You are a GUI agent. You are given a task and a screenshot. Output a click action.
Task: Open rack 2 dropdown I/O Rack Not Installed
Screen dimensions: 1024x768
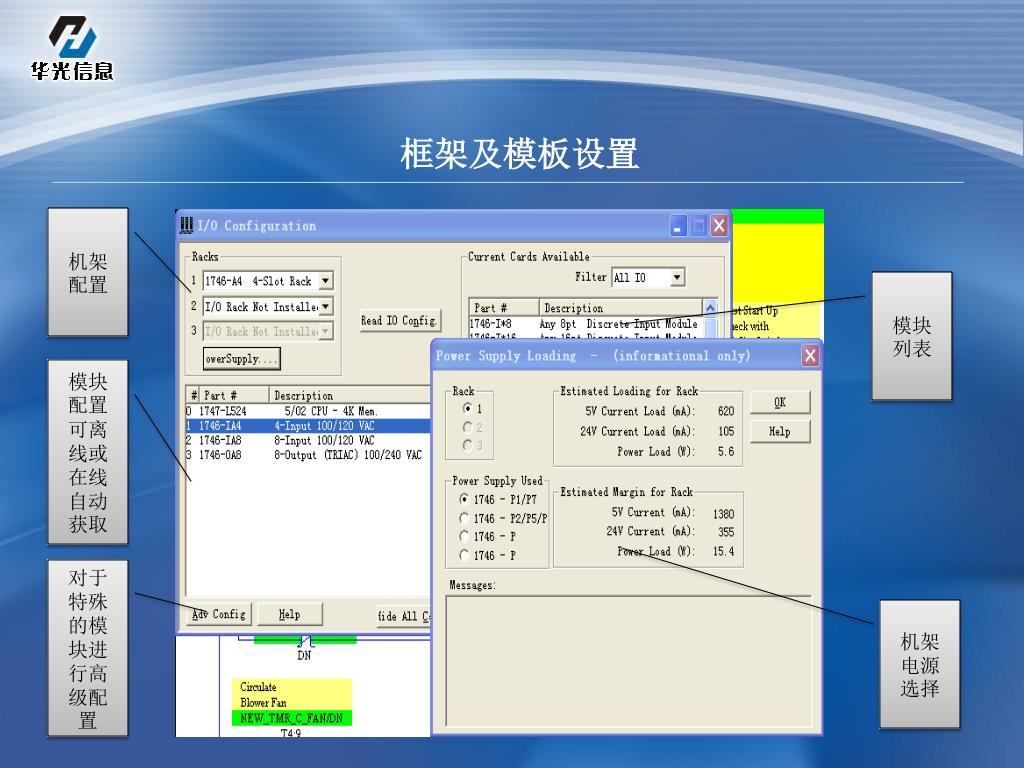point(325,306)
